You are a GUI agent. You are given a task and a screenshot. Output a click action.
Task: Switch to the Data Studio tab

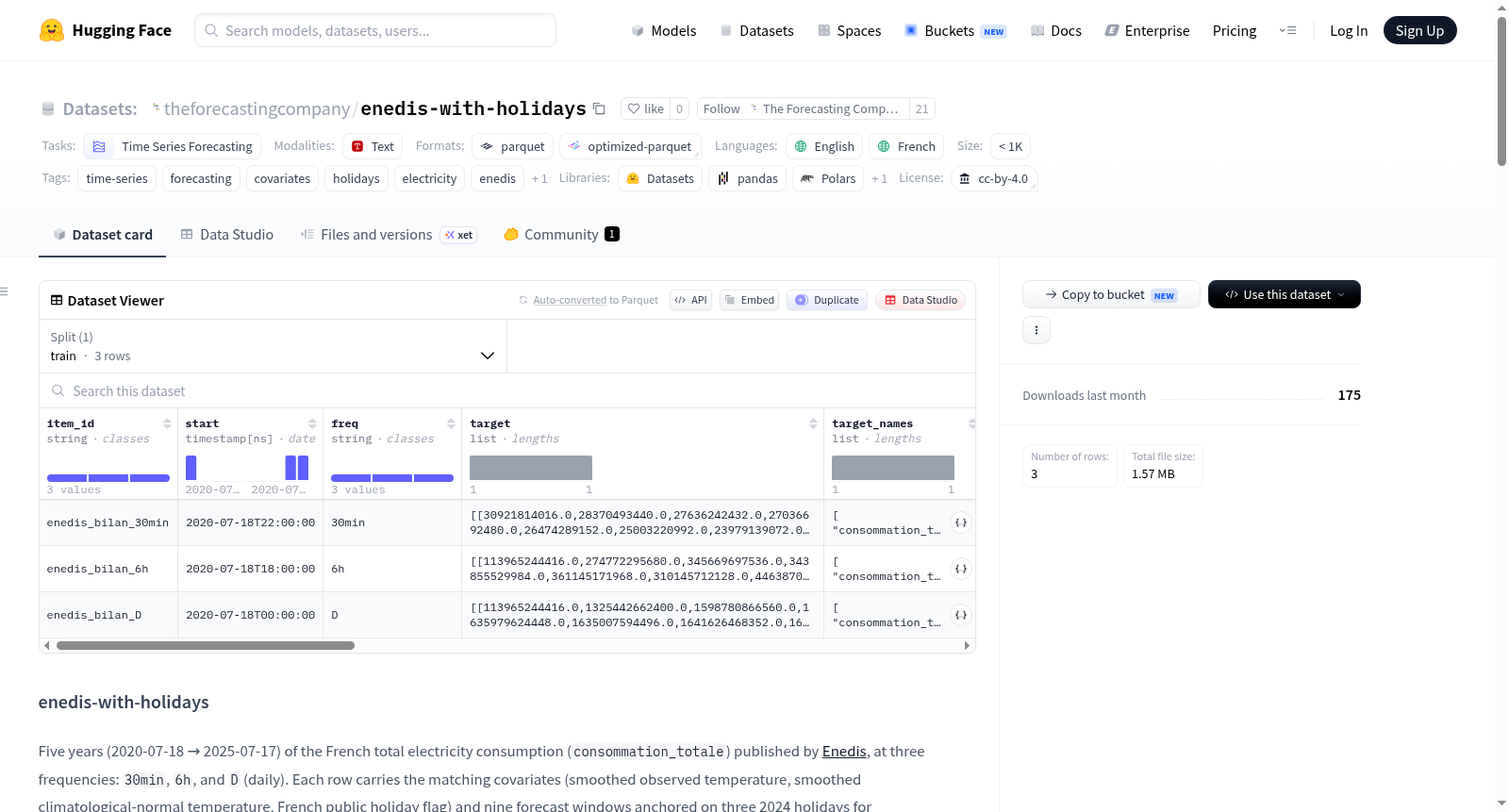[x=227, y=234]
